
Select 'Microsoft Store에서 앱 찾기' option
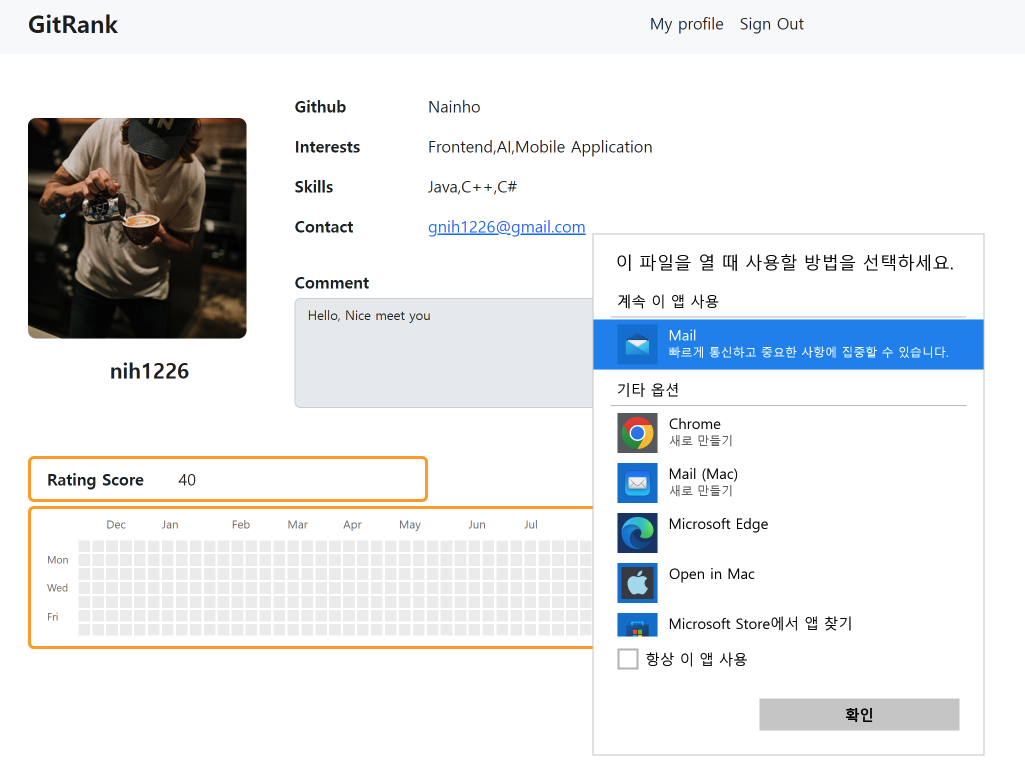(x=788, y=624)
